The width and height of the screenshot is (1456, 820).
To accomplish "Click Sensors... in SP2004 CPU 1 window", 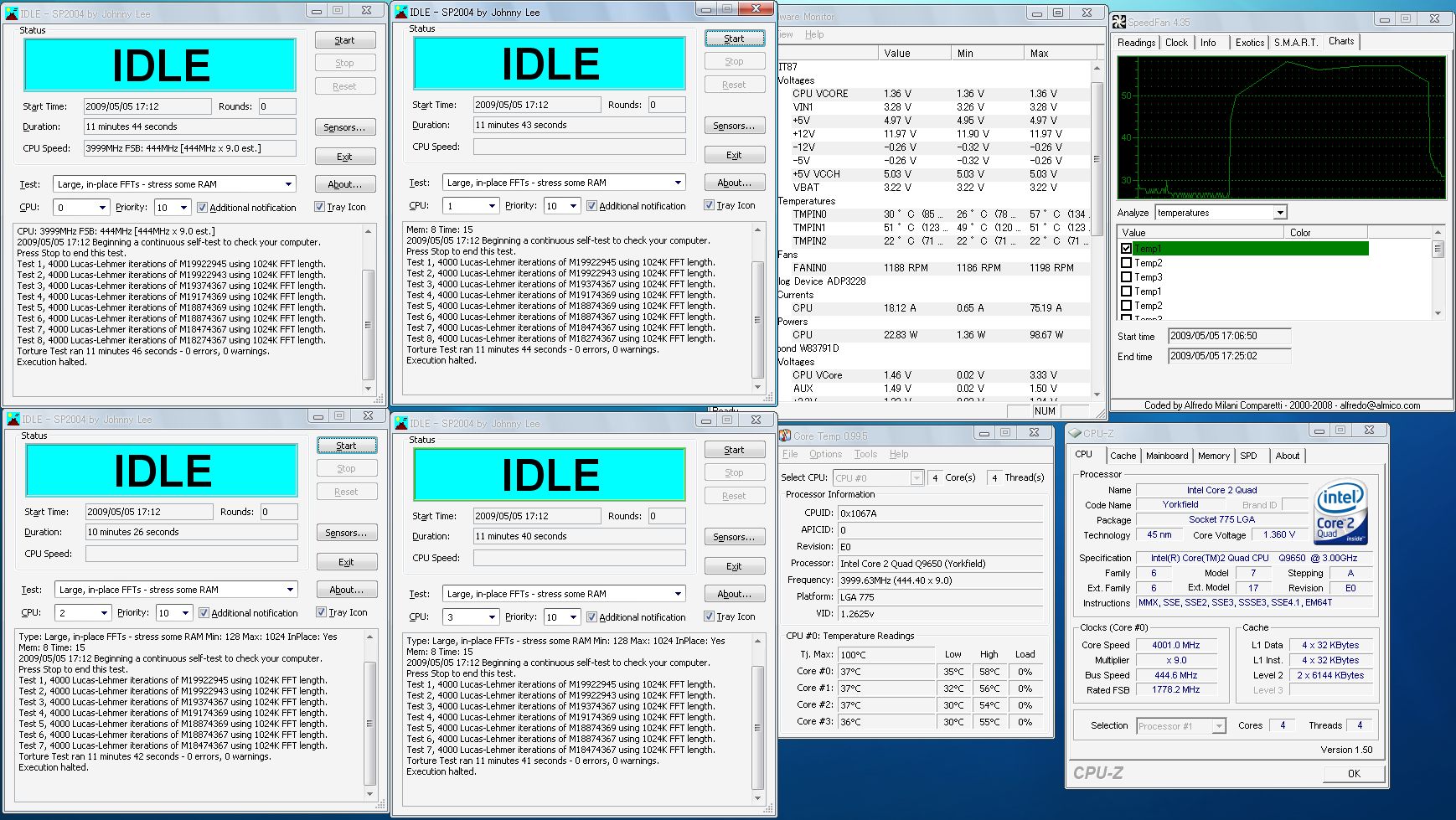I will 734,126.
